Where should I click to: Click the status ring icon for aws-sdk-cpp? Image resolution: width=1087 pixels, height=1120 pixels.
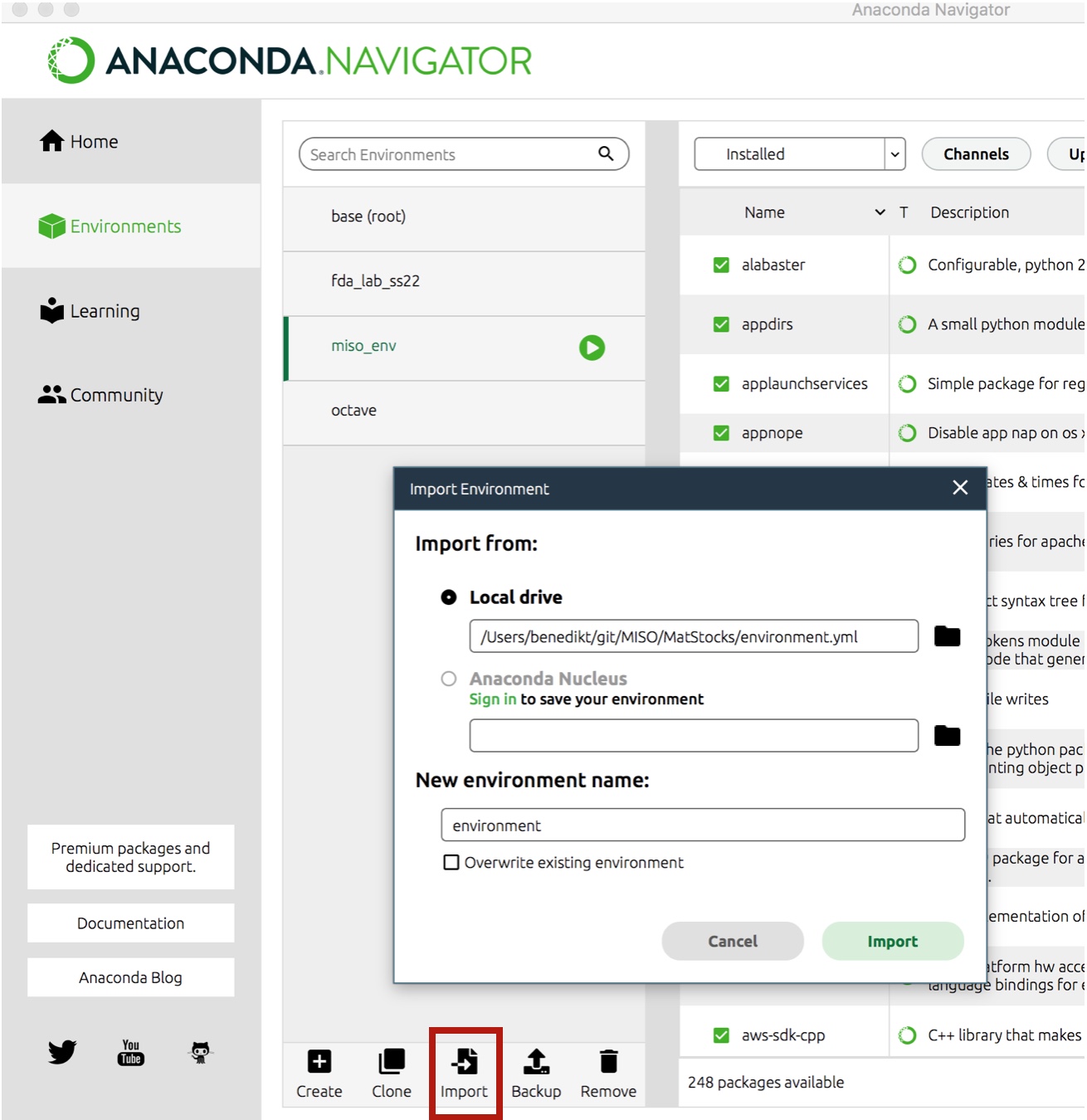908,1035
